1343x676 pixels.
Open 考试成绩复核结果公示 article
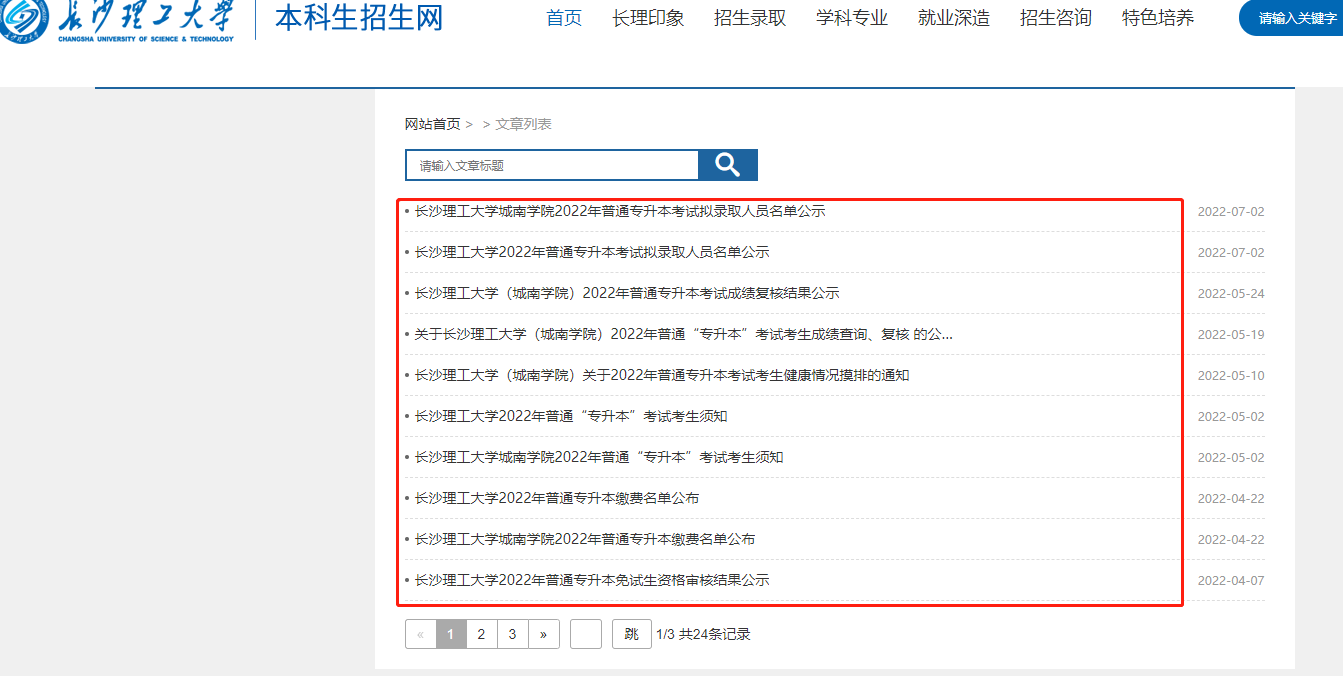627,293
